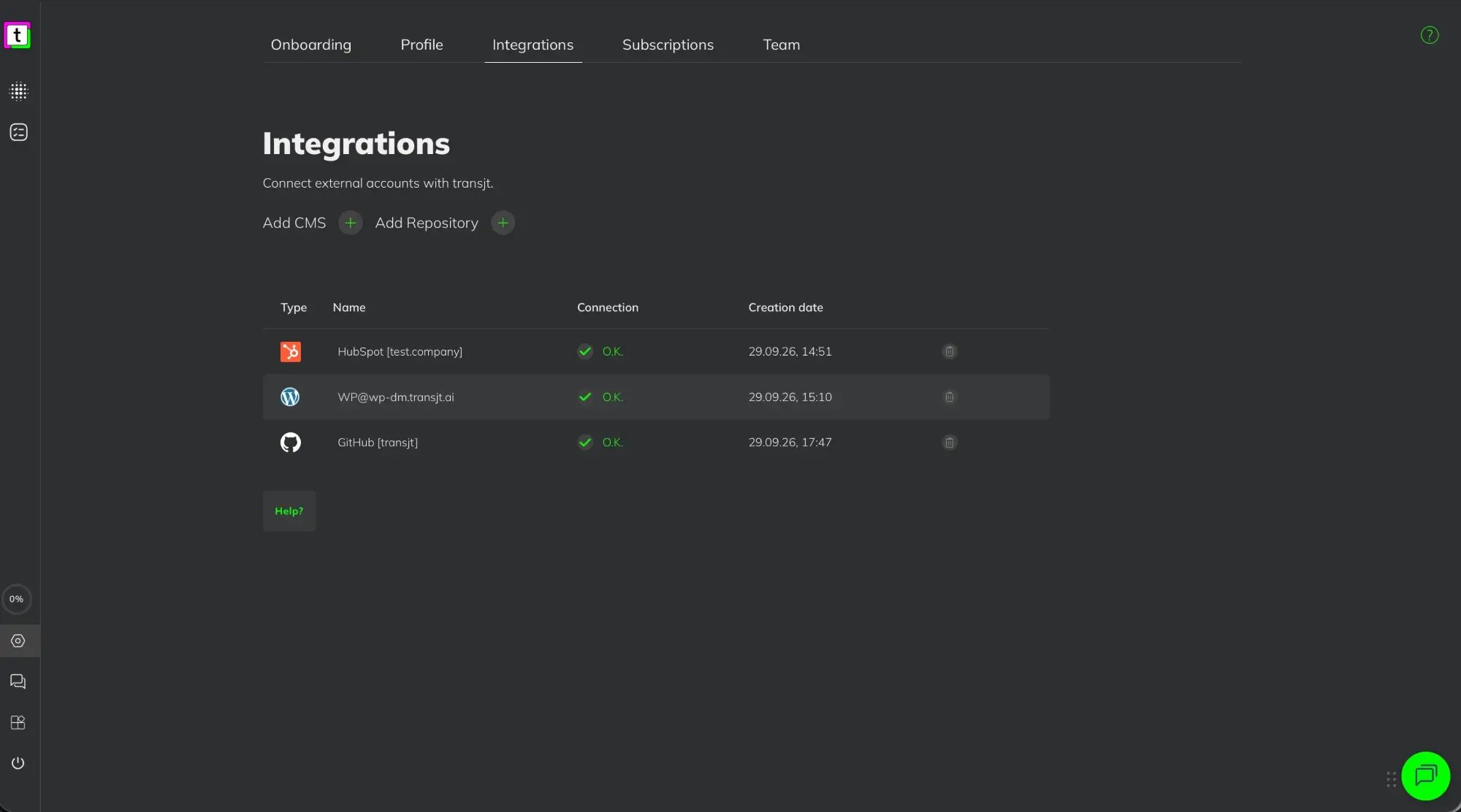Click the GitHub logo icon
The width and height of the screenshot is (1461, 812).
(x=290, y=443)
